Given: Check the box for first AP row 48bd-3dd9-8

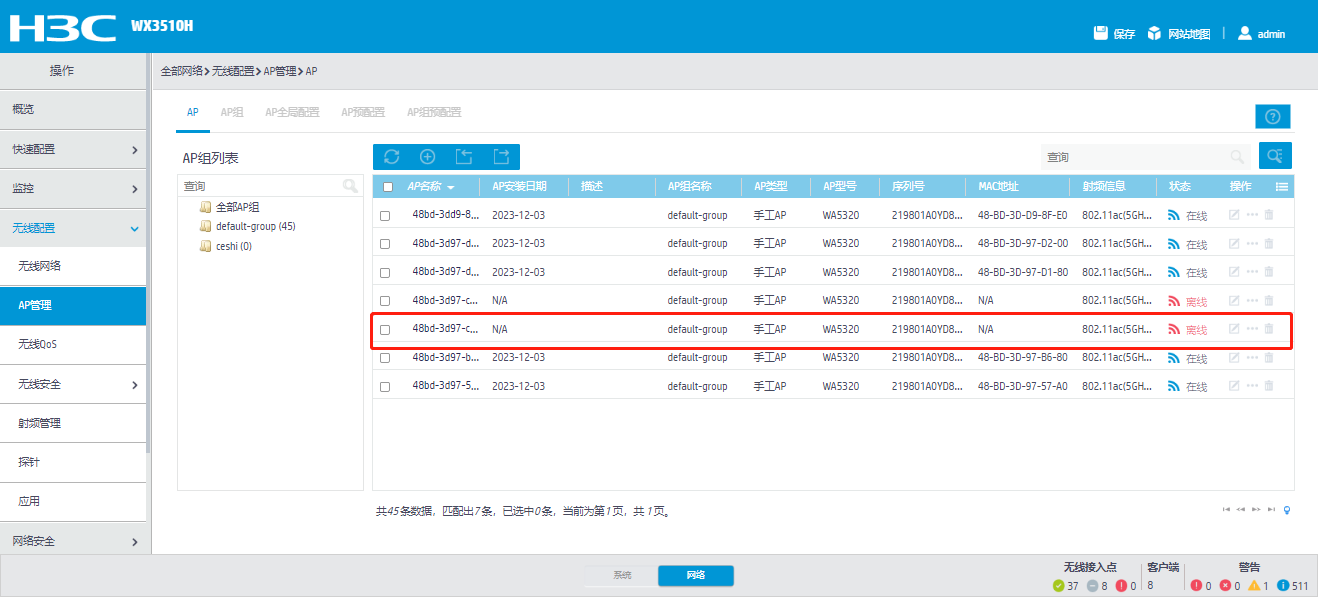Looking at the screenshot, I should click(x=385, y=215).
